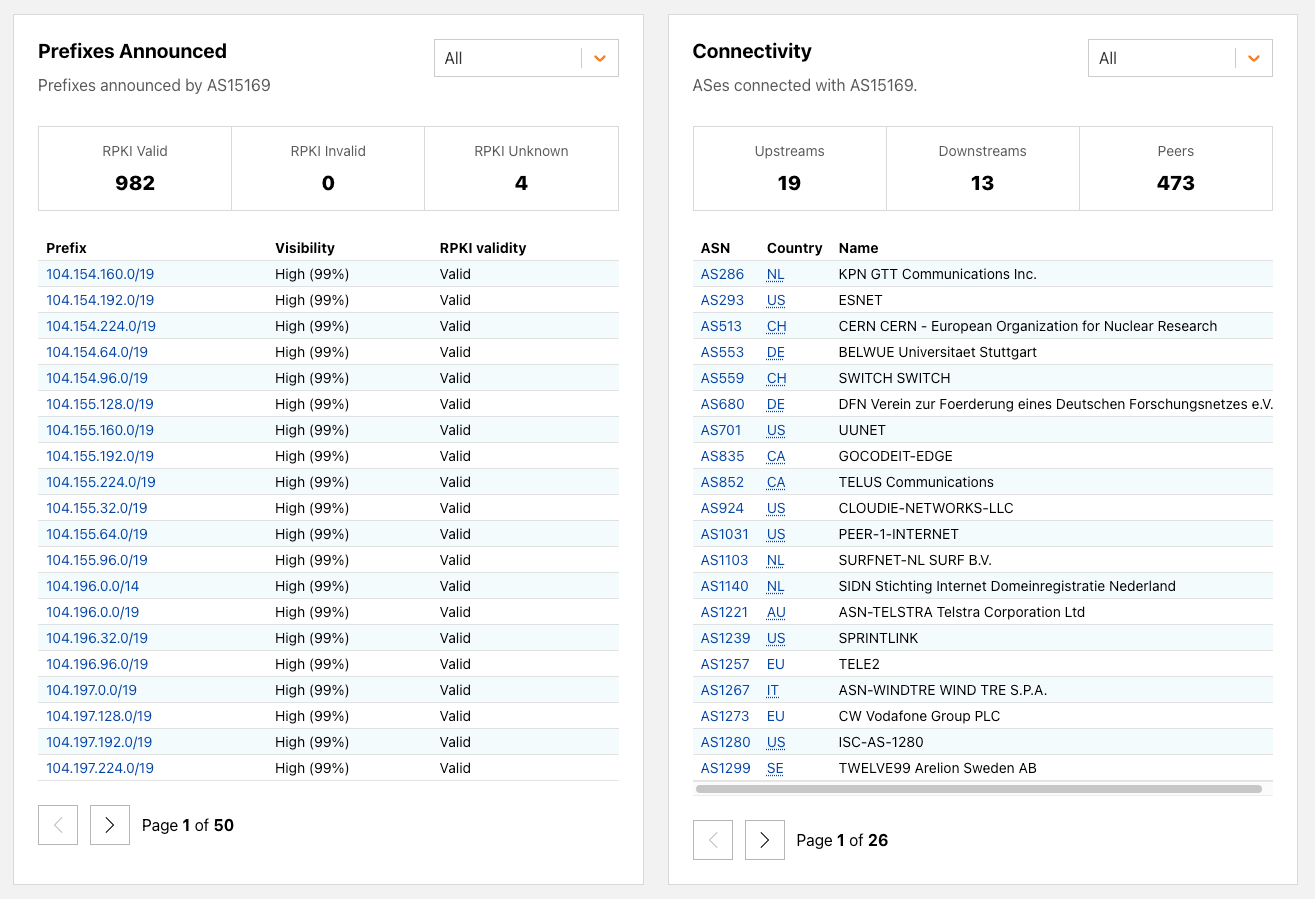Open the AS1273 Vodafone link

(x=725, y=716)
